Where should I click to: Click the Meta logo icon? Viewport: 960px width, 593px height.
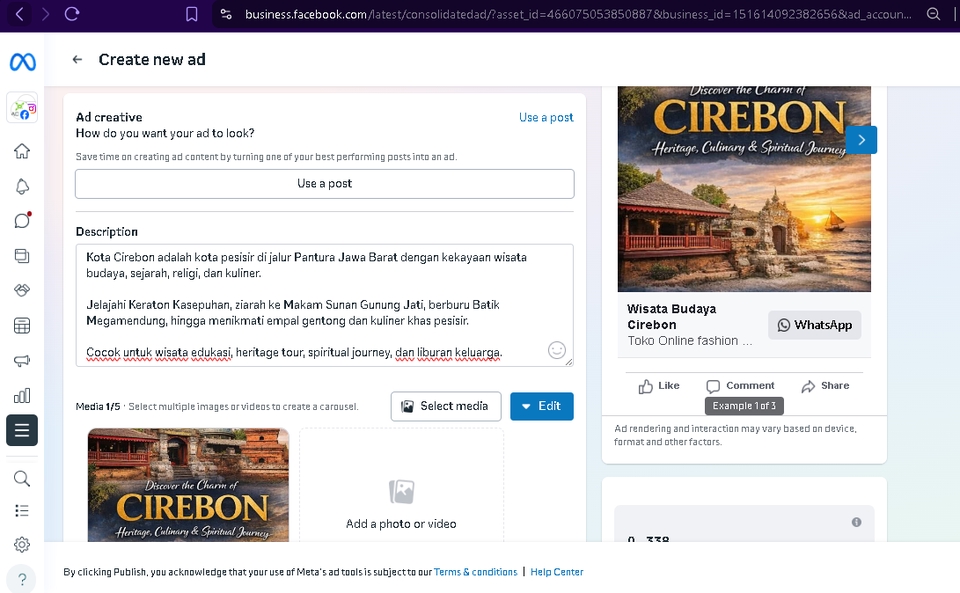click(x=23, y=62)
